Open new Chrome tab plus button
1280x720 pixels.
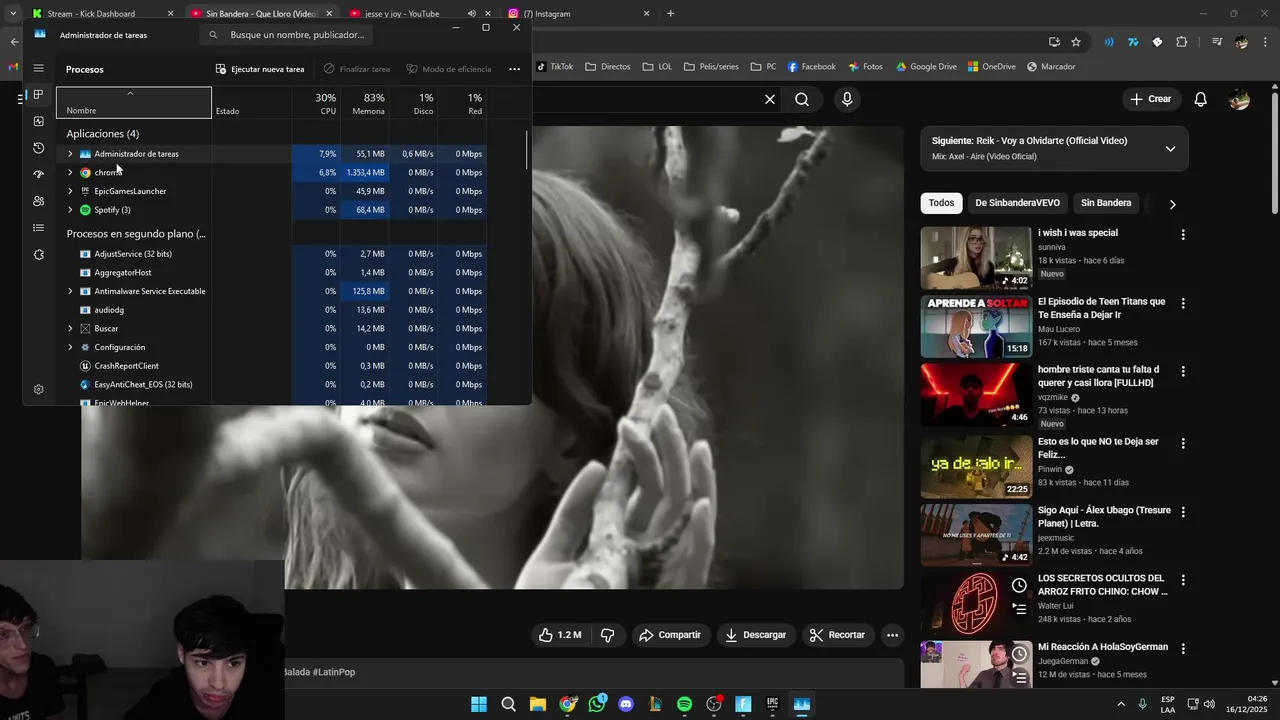point(670,14)
